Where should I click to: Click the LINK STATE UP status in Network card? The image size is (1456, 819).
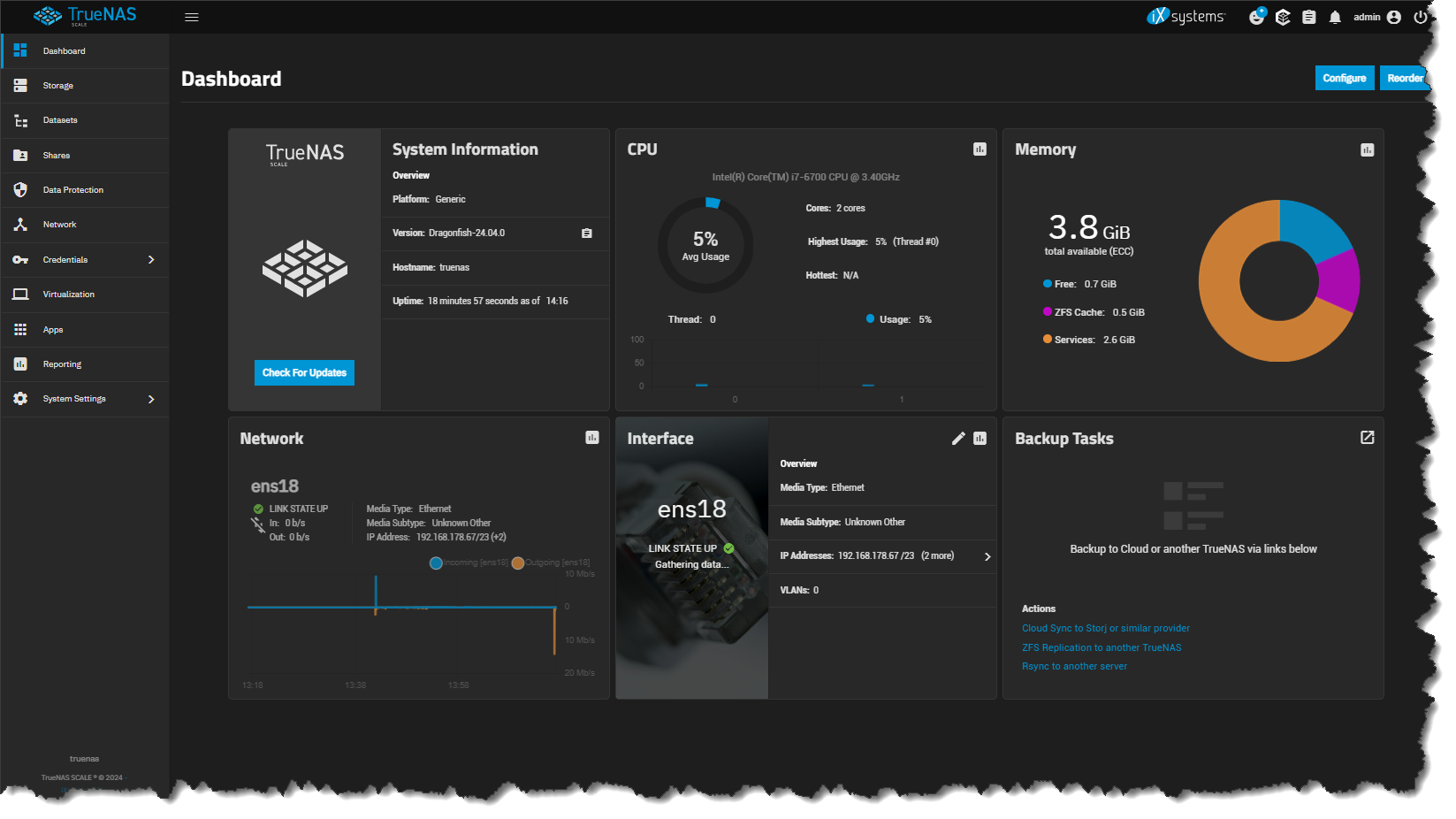point(291,509)
